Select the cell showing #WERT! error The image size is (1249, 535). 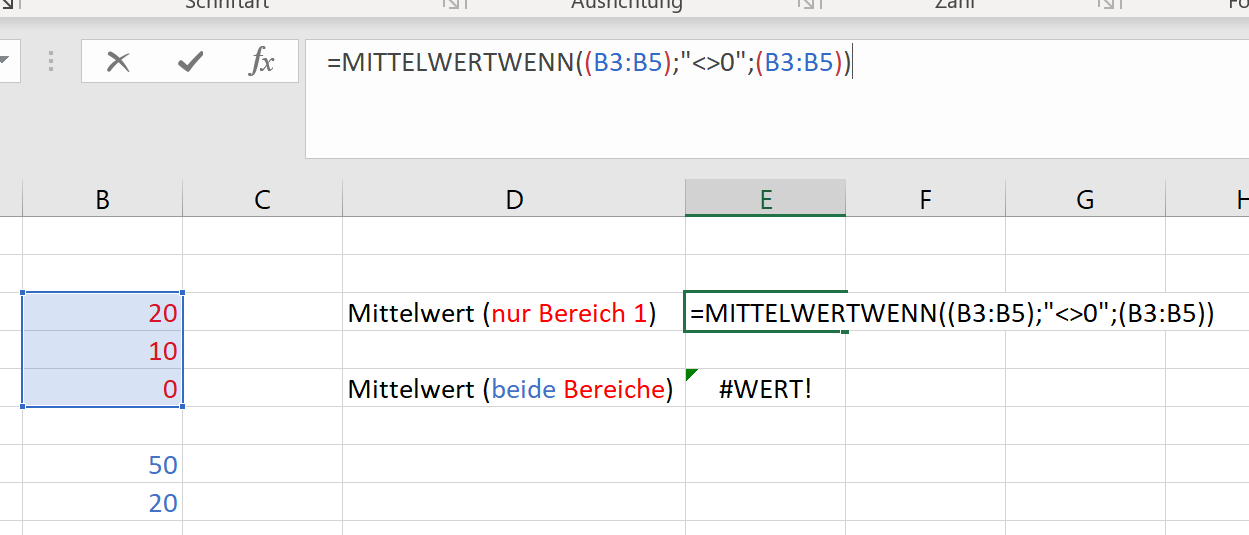[765, 389]
